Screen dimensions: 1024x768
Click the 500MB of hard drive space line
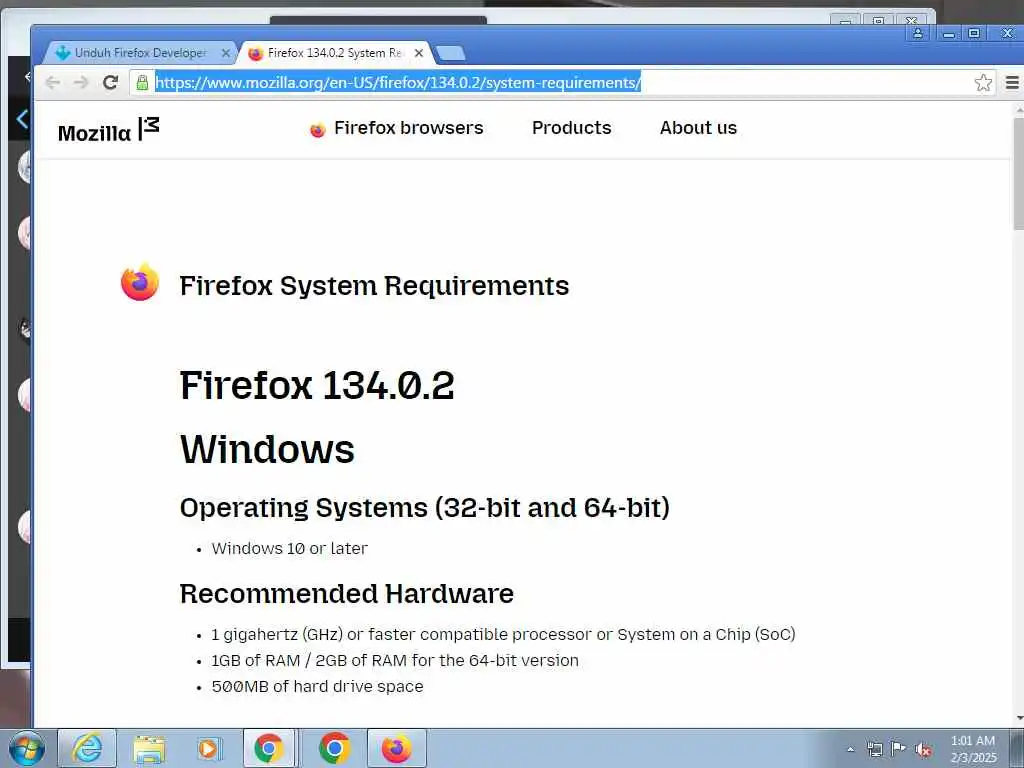coord(317,686)
